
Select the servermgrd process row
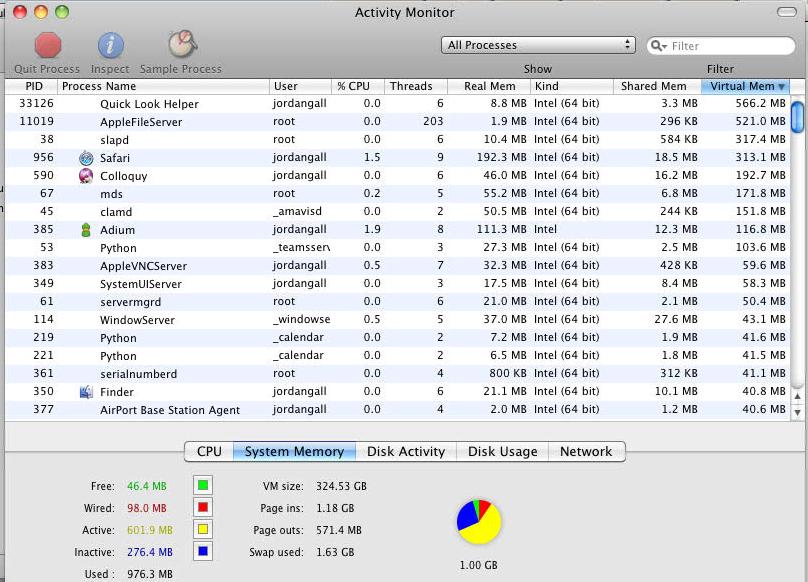(x=397, y=302)
